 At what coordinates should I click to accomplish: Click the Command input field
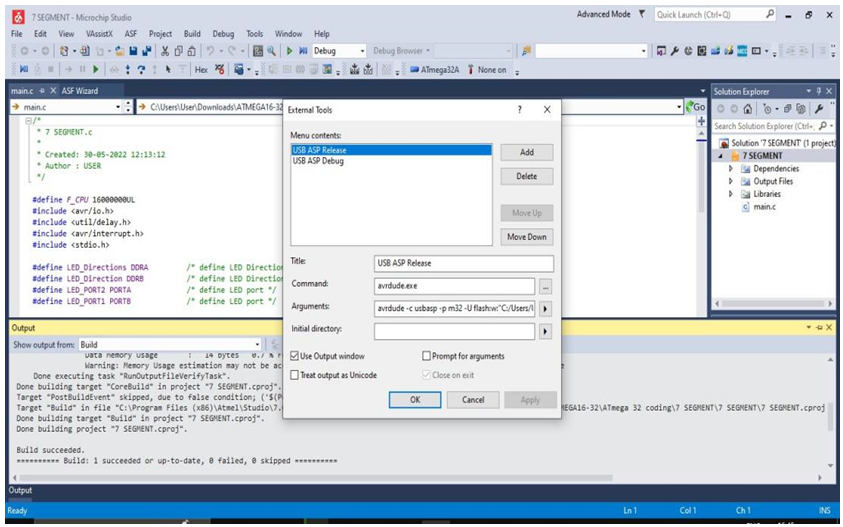pyautogui.click(x=454, y=286)
